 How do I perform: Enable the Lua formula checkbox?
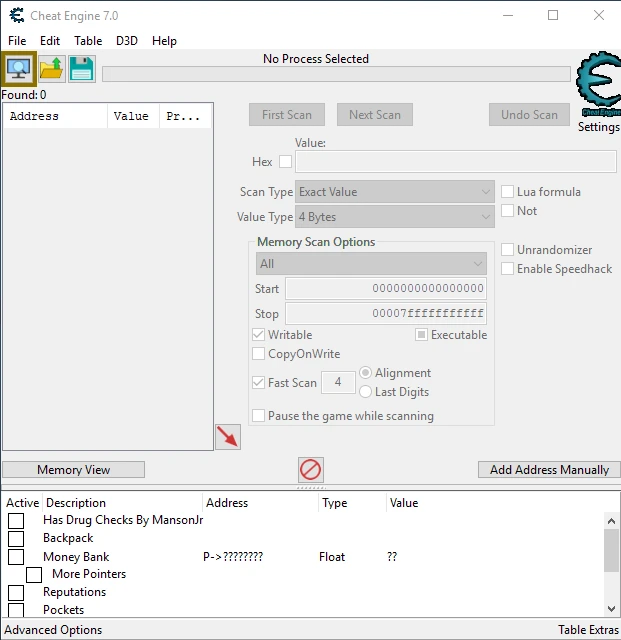click(x=507, y=191)
